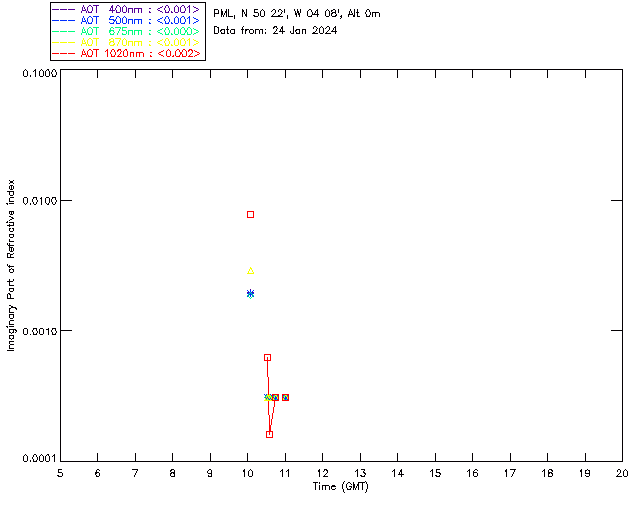
Task: Click the 'Time (GMT)' axis title
Action: point(340,487)
